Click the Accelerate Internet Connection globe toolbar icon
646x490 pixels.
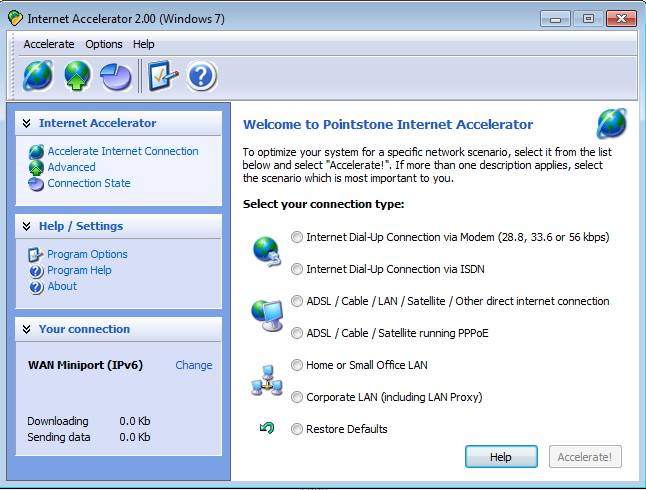[x=37, y=75]
